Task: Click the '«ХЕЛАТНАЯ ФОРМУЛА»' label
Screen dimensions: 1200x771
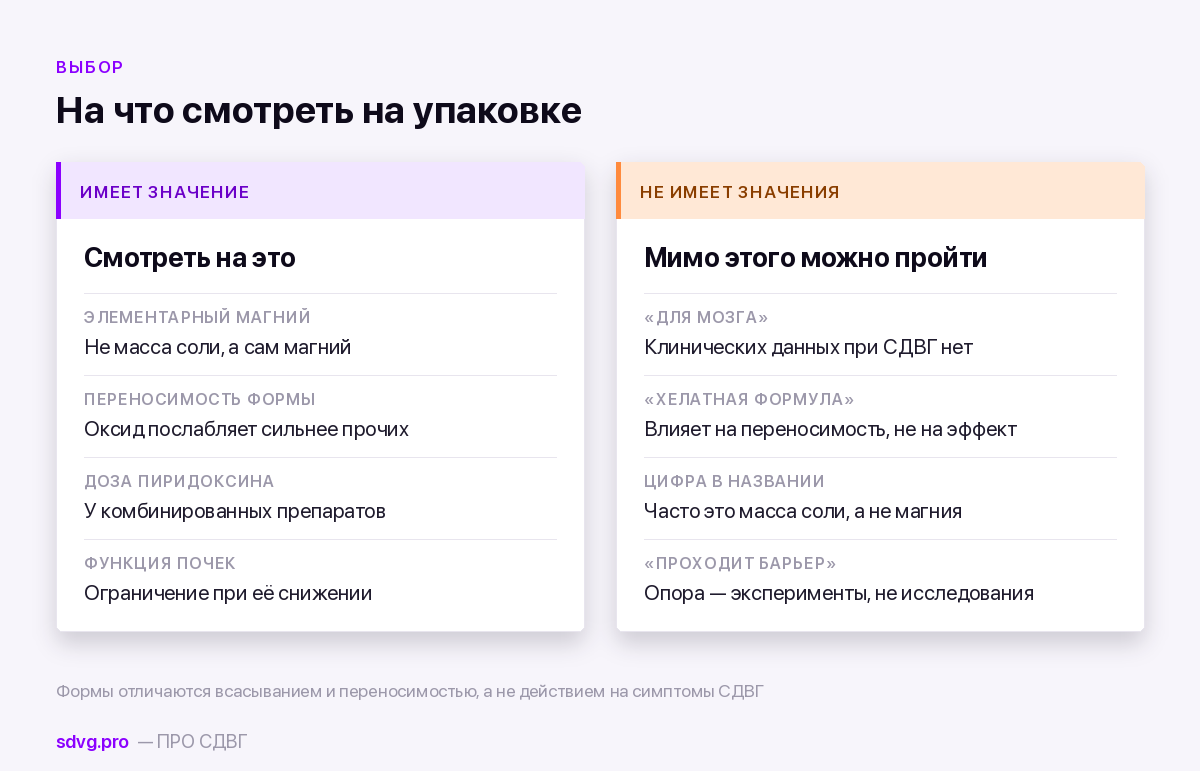Action: [749, 399]
